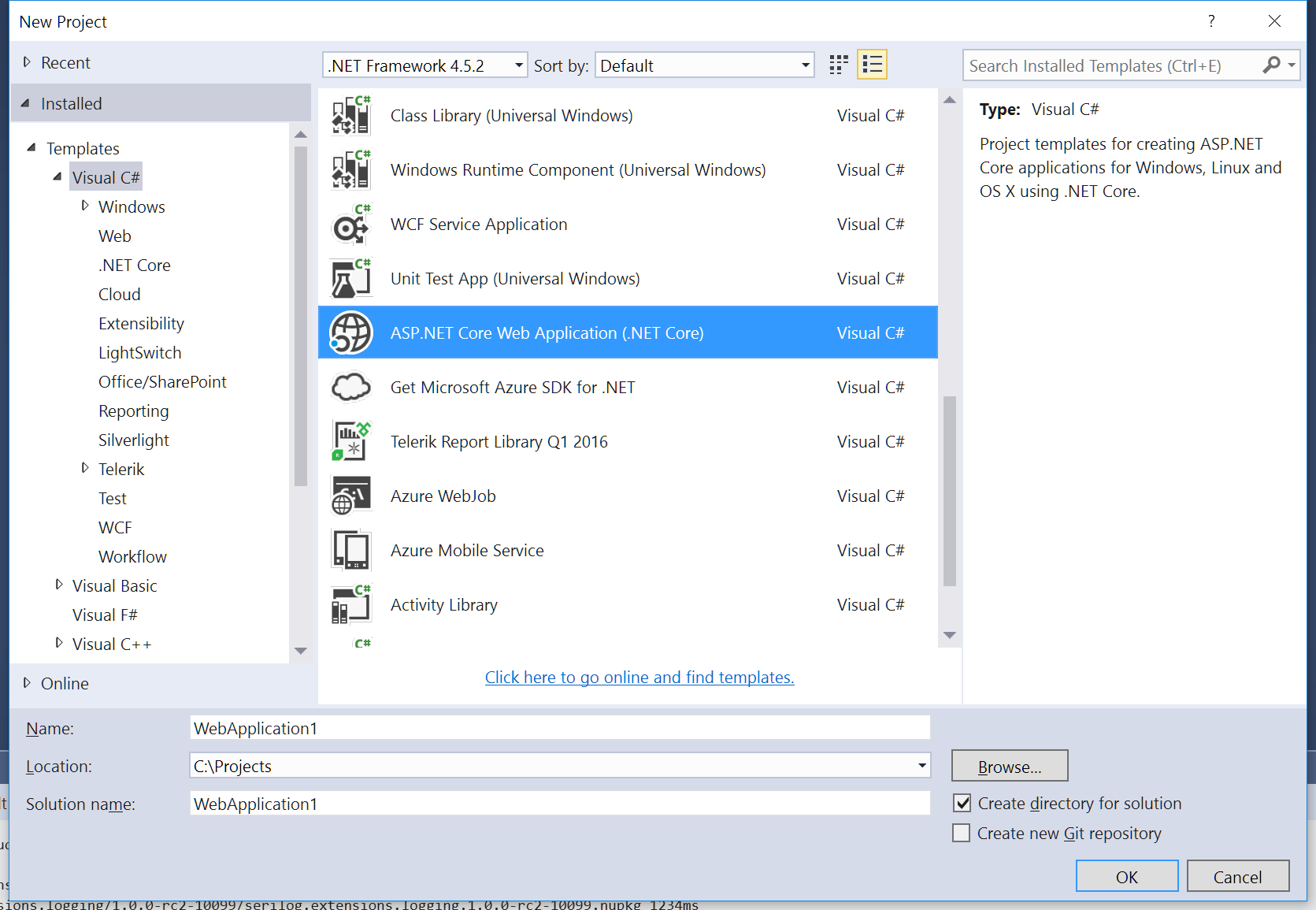Open the Location path dropdown arrow
1316x910 pixels.
coord(921,766)
